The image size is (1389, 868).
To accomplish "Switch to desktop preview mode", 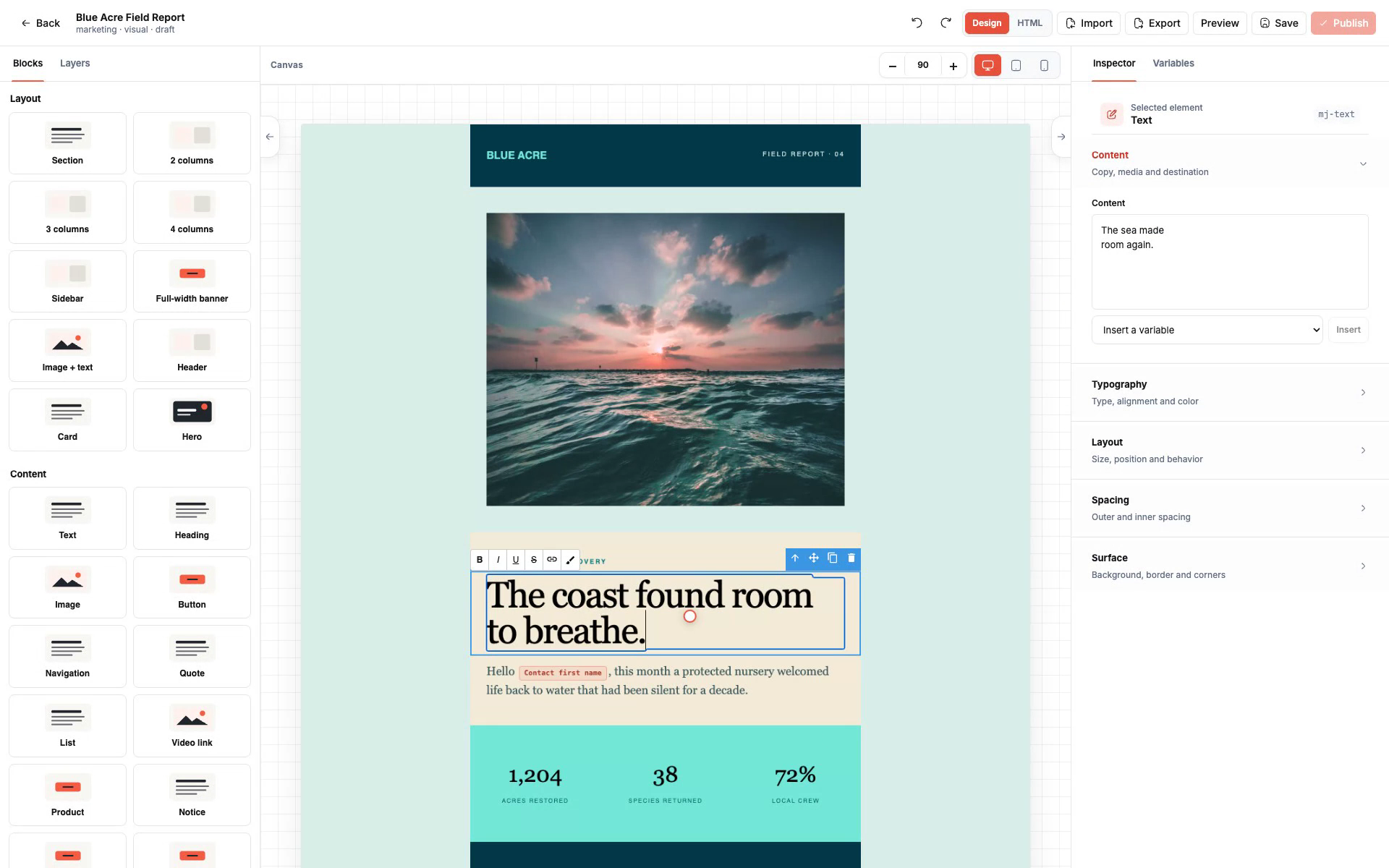I will point(987,66).
